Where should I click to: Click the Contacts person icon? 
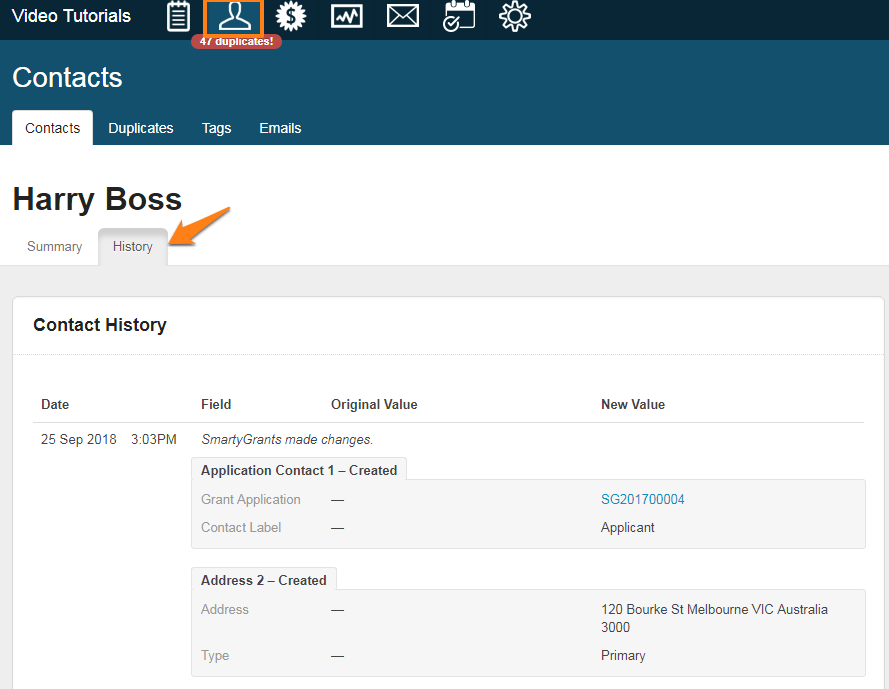tap(233, 16)
